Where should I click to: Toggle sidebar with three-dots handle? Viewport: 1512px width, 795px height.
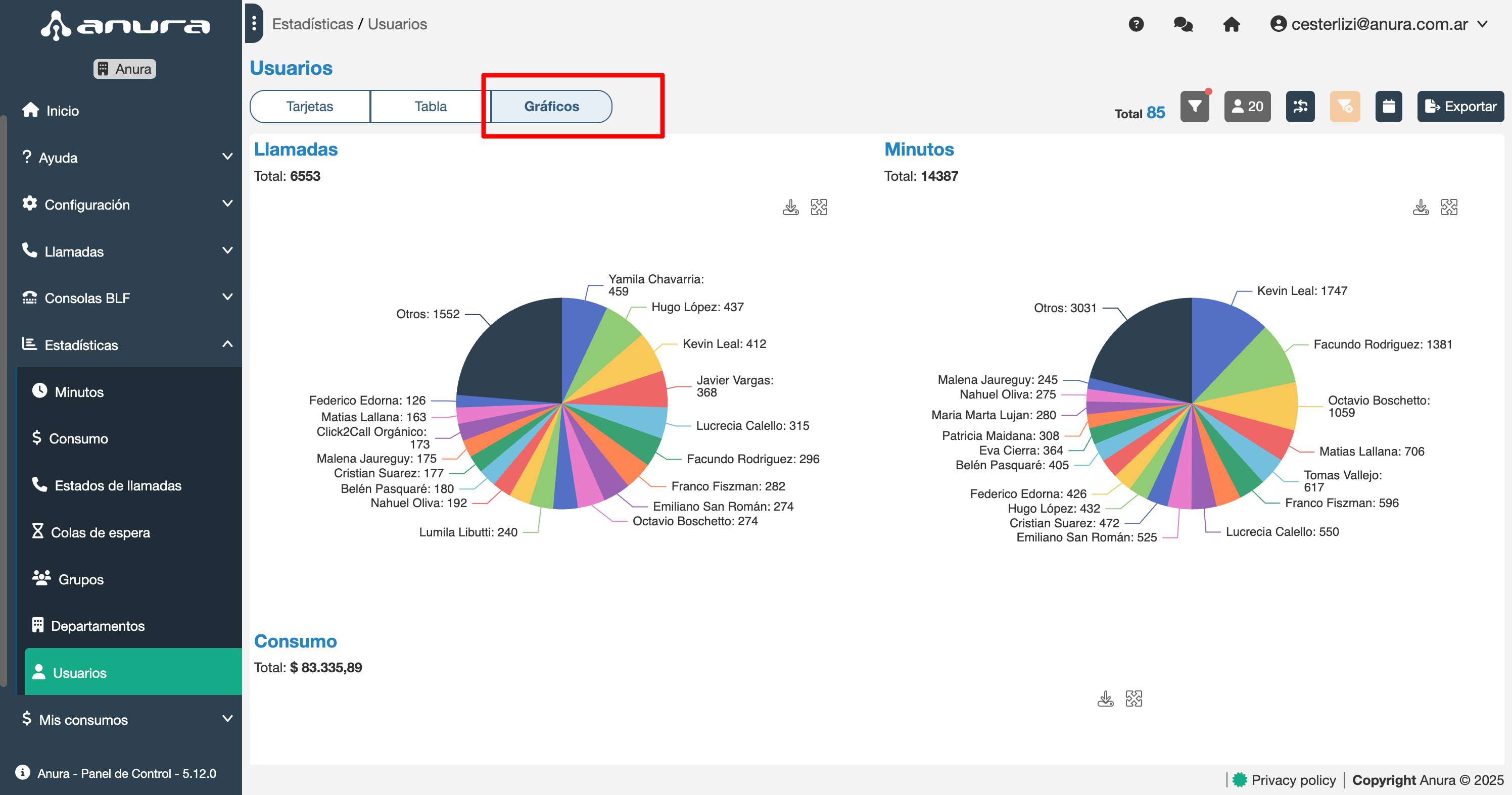coord(254,23)
